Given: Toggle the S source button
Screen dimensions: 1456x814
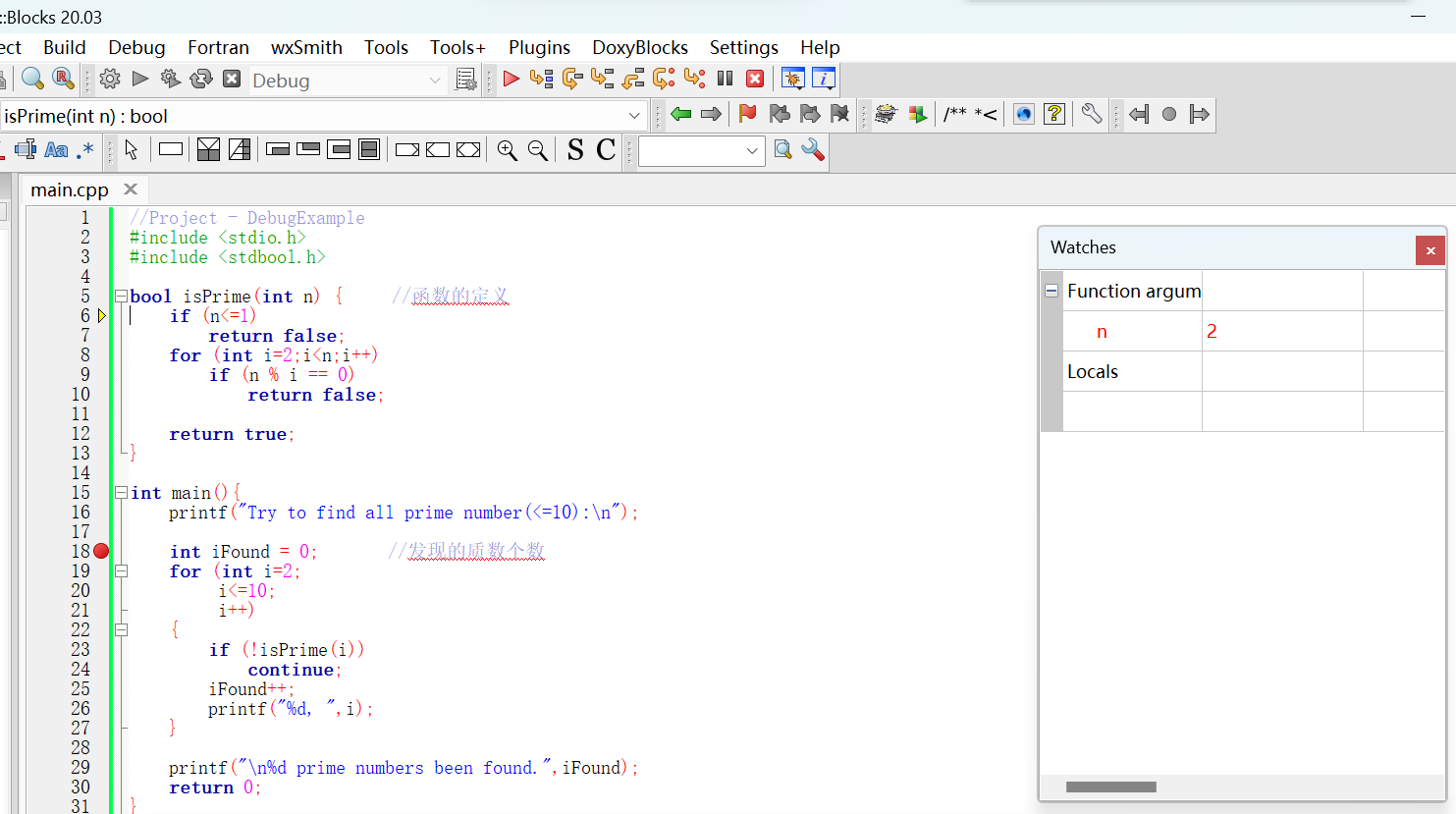Looking at the screenshot, I should click(575, 149).
